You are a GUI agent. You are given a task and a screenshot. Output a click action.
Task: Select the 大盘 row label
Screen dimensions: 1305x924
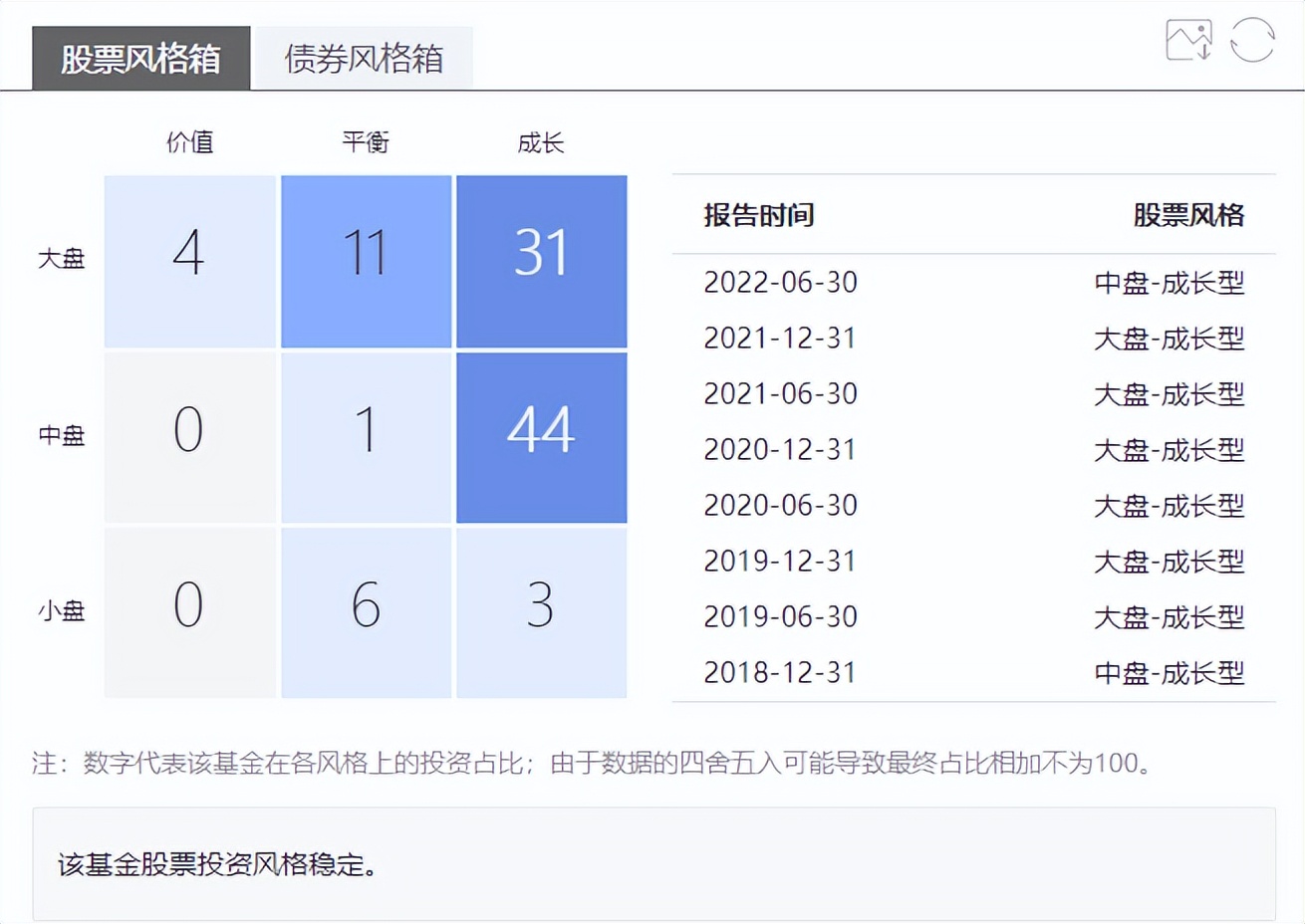click(x=62, y=259)
